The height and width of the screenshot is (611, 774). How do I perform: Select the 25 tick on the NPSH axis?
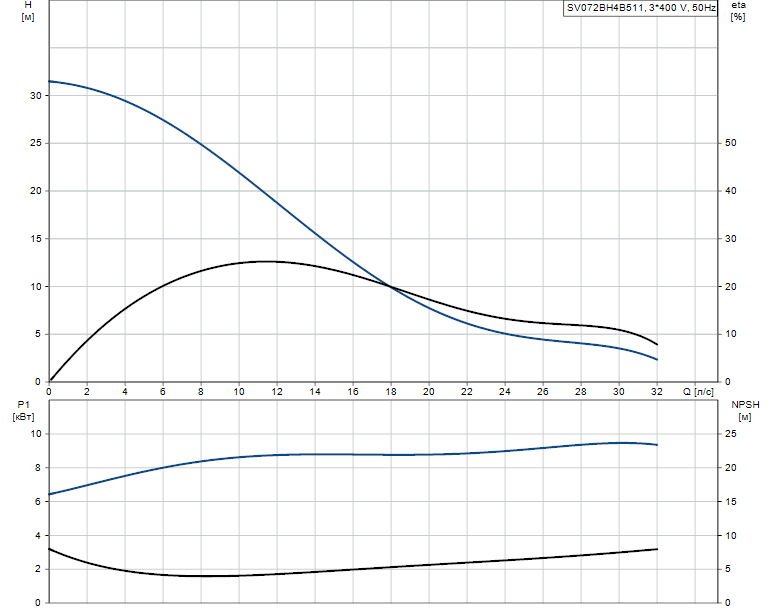pos(731,434)
